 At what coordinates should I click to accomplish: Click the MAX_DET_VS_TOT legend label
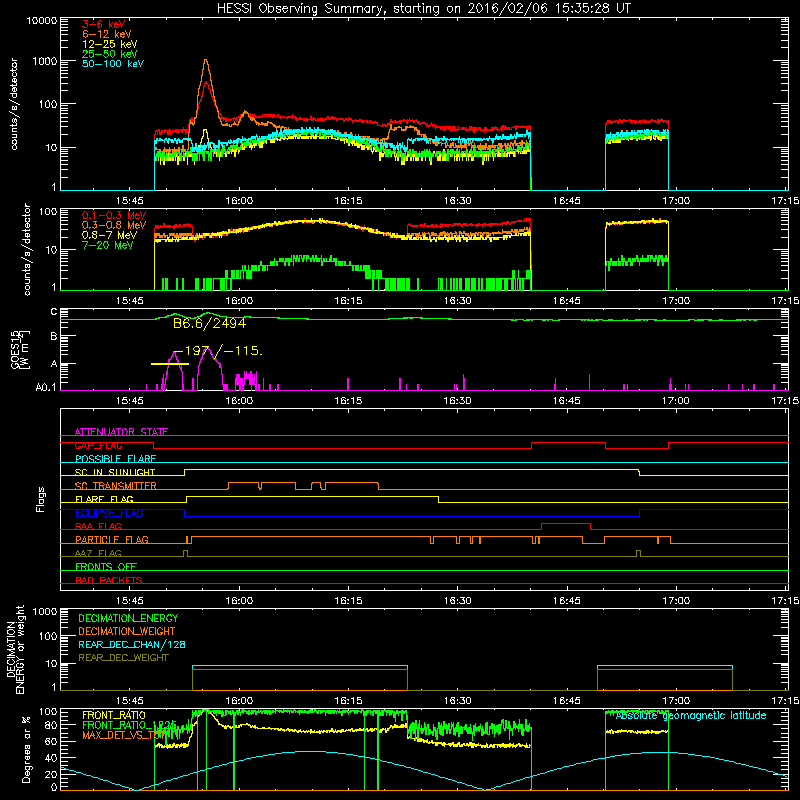tap(125, 735)
